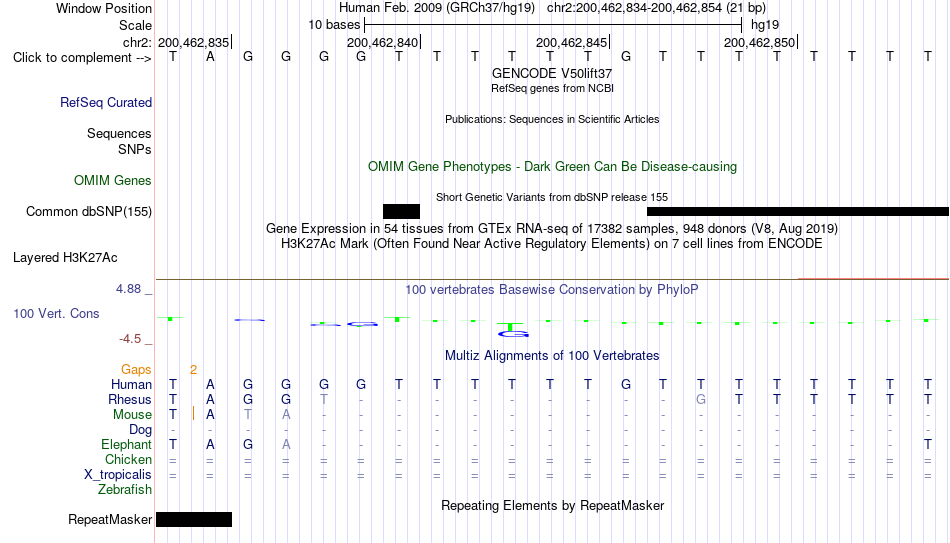Select the 'Scale' track label

[135, 25]
